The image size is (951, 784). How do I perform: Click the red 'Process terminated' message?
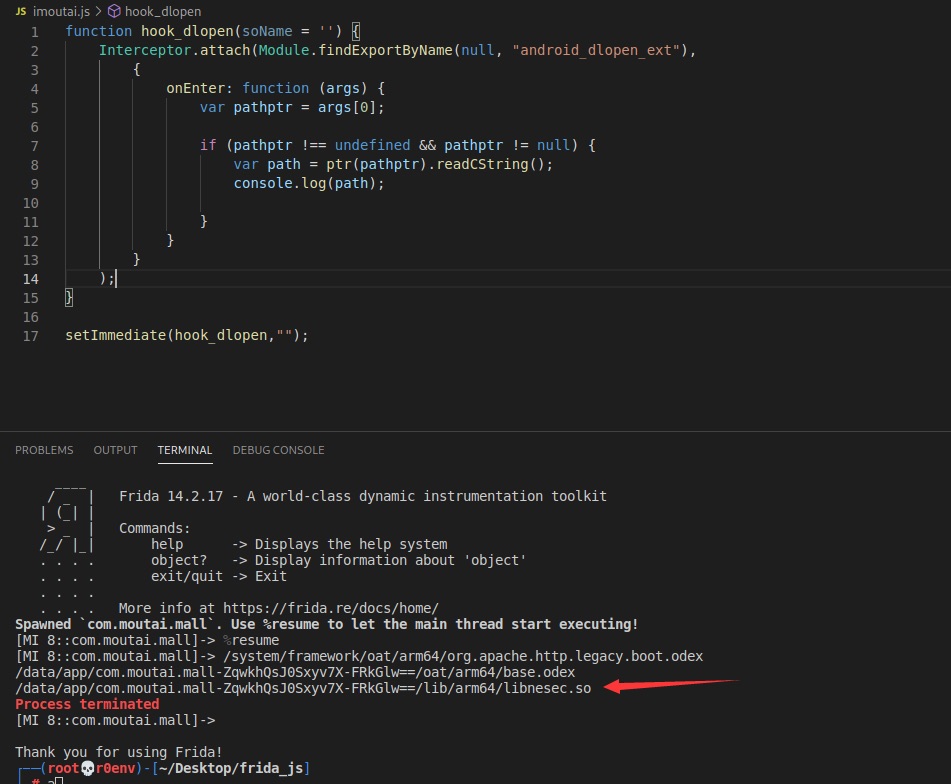87,704
